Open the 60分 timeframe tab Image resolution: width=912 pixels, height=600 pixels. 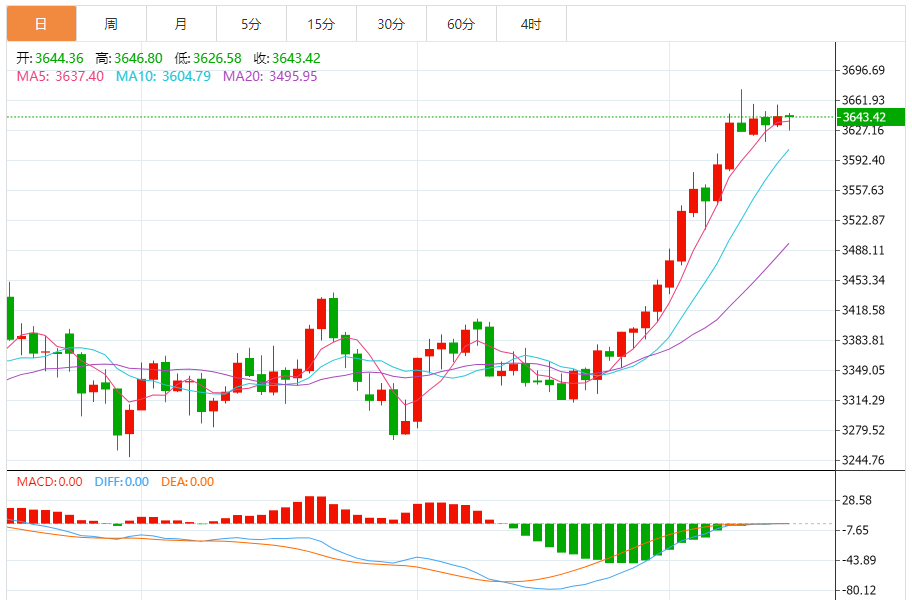click(x=461, y=24)
